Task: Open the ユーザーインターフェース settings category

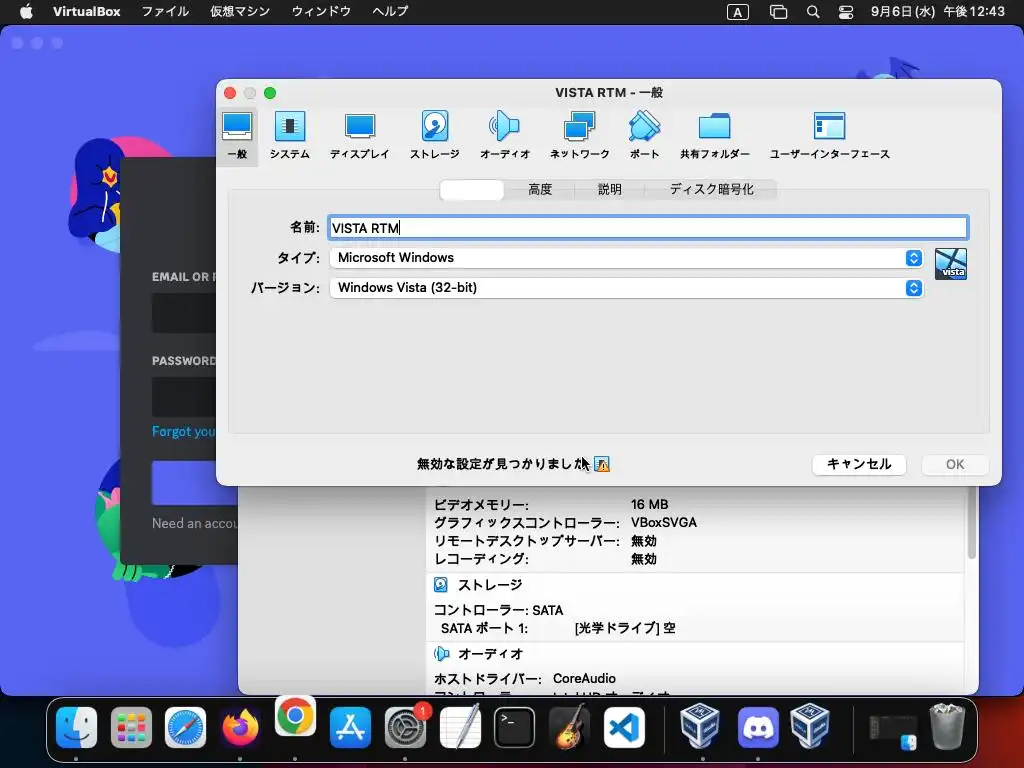Action: point(829,136)
